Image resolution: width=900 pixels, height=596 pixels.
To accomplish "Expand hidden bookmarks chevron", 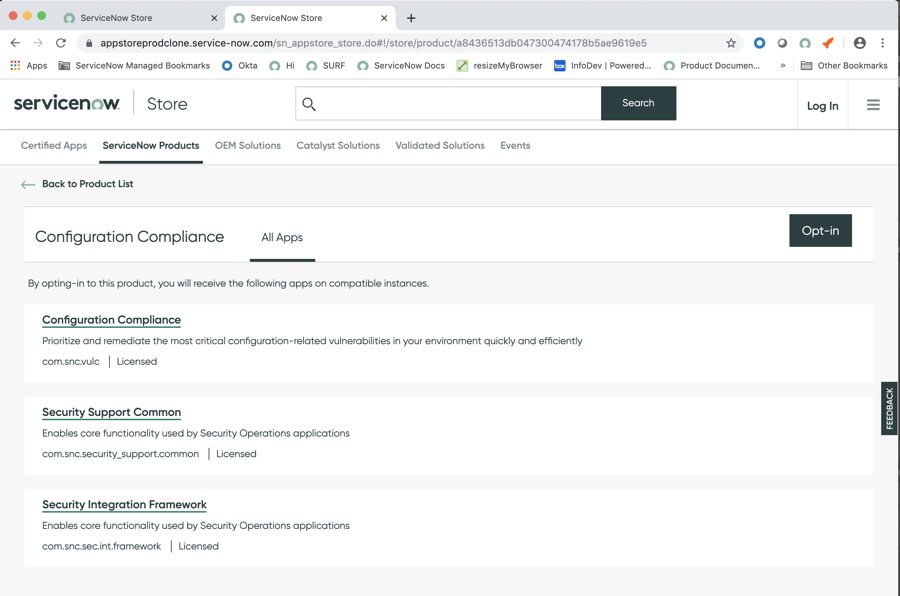I will pos(782,65).
